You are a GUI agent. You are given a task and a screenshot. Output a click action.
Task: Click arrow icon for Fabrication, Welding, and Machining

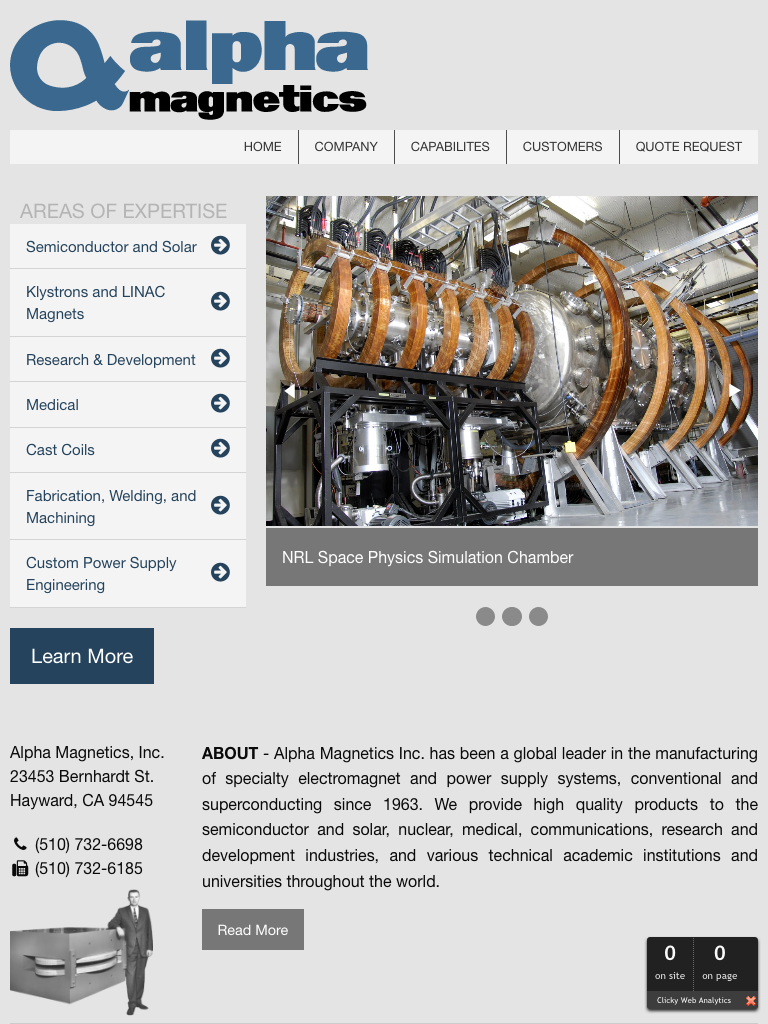(x=221, y=505)
